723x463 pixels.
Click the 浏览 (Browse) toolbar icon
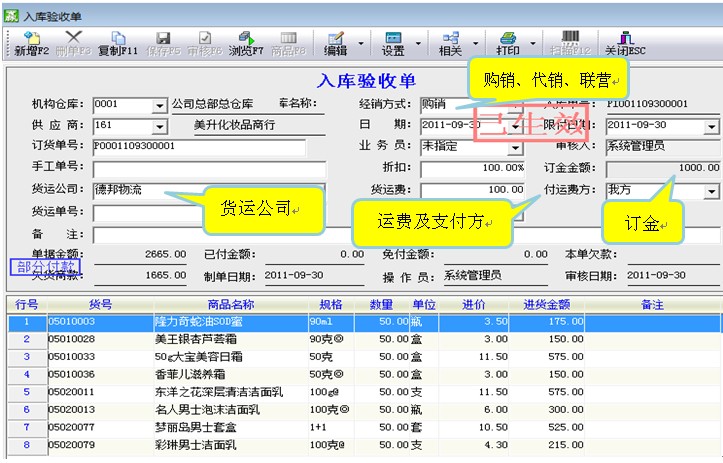tap(246, 43)
